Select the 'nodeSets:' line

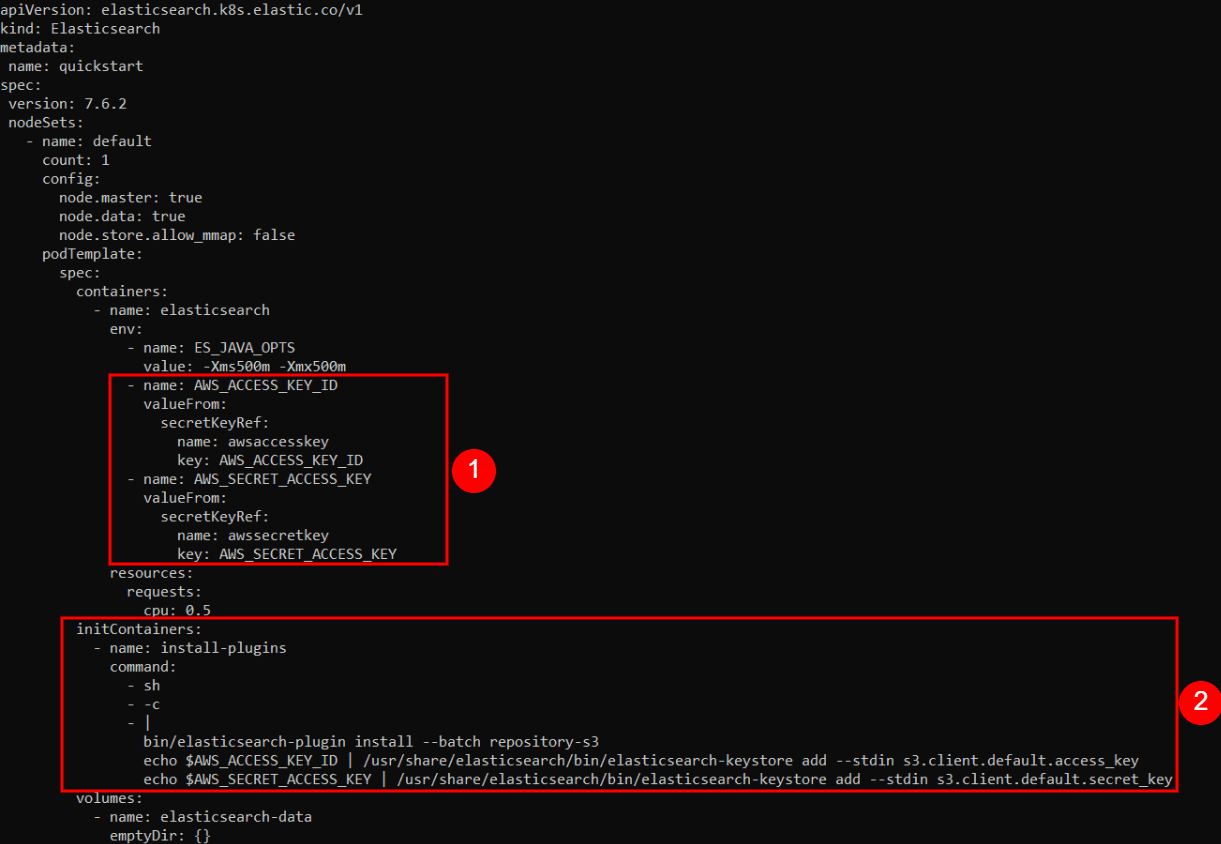47,122
